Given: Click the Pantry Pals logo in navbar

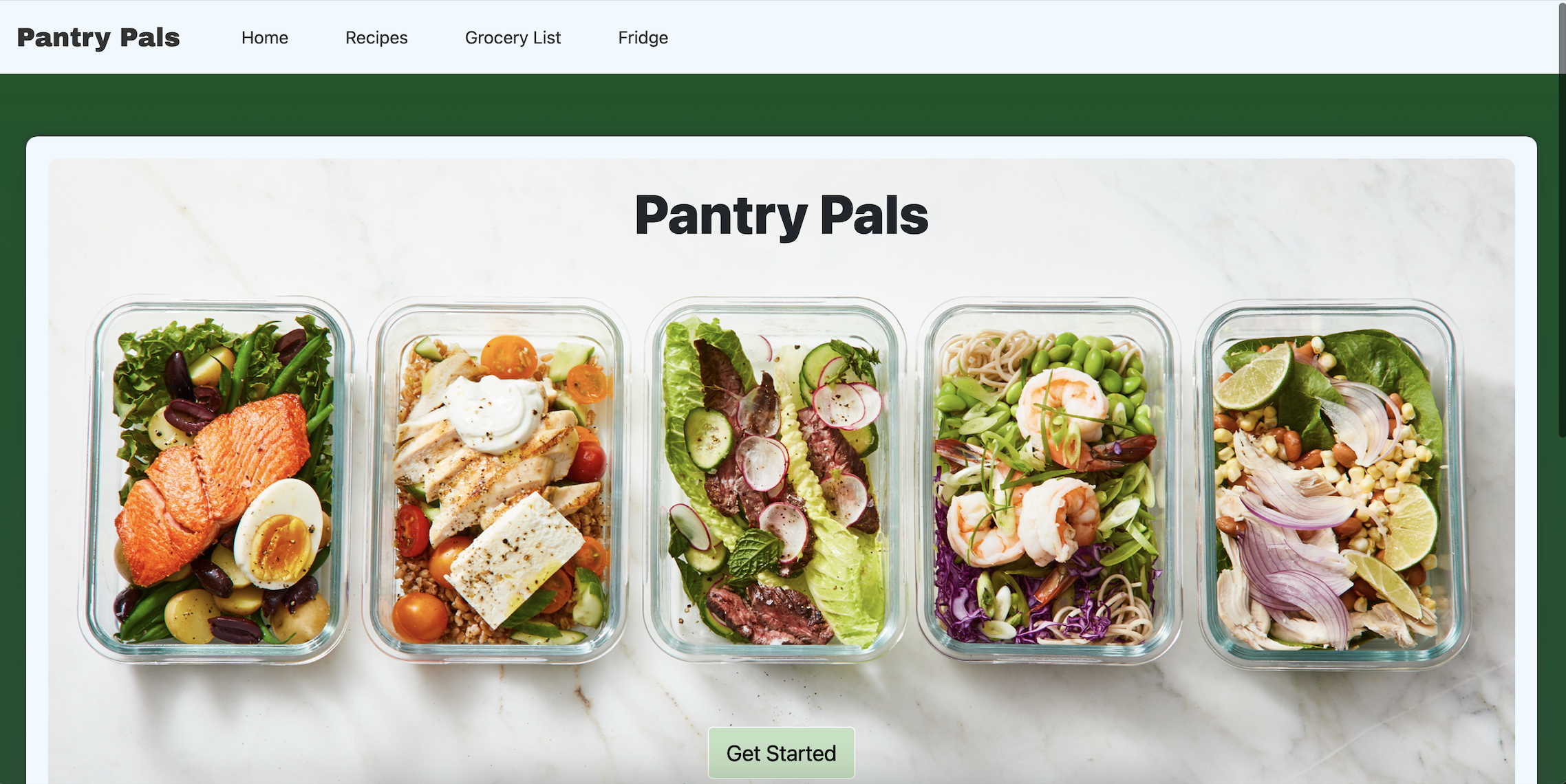Looking at the screenshot, I should pos(98,37).
